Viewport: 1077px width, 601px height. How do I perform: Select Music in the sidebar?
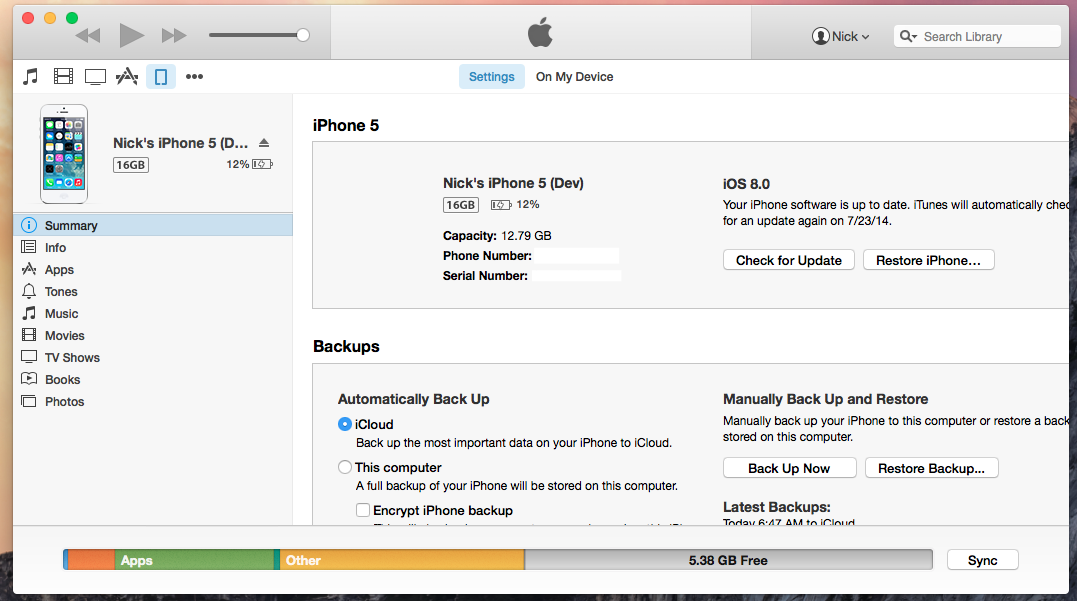coord(152,313)
